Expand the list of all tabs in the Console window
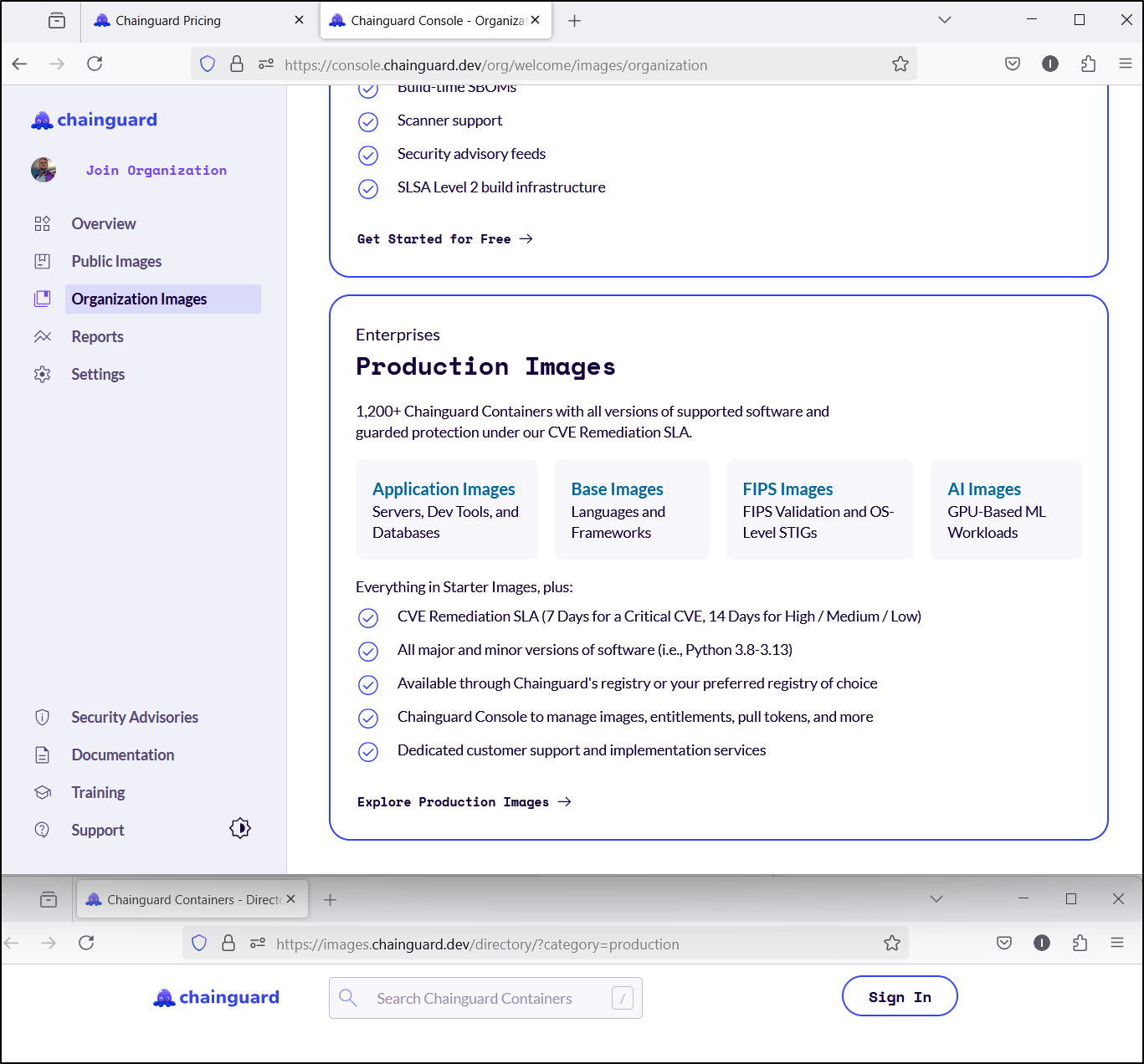Image resolution: width=1144 pixels, height=1064 pixels. [x=945, y=20]
